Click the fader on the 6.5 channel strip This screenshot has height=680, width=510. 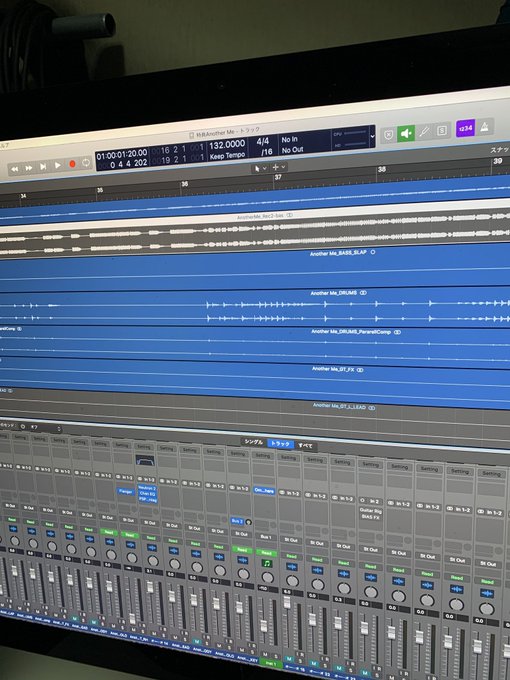coord(287,603)
